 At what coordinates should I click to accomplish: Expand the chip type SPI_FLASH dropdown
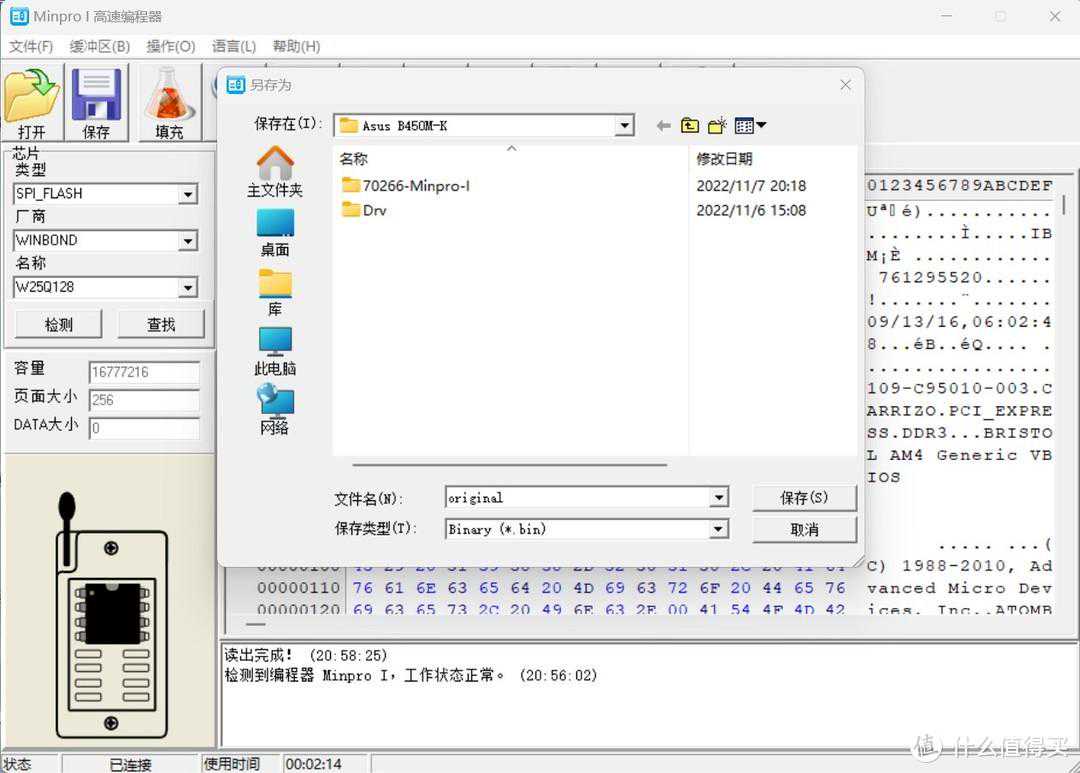pyautogui.click(x=188, y=195)
